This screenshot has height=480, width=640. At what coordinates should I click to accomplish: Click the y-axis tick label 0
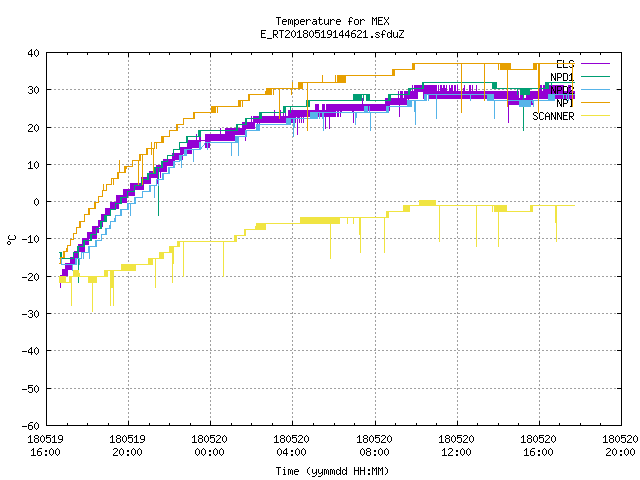[37, 202]
